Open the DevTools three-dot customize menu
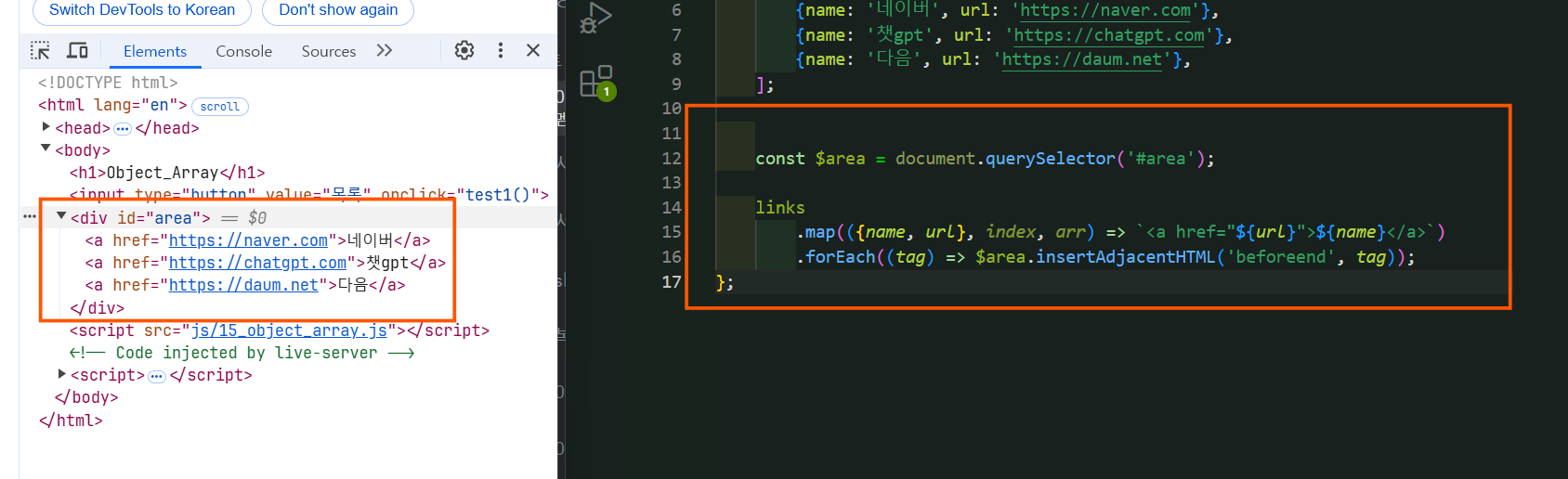Screen dimensions: 1568x479 coord(501,50)
